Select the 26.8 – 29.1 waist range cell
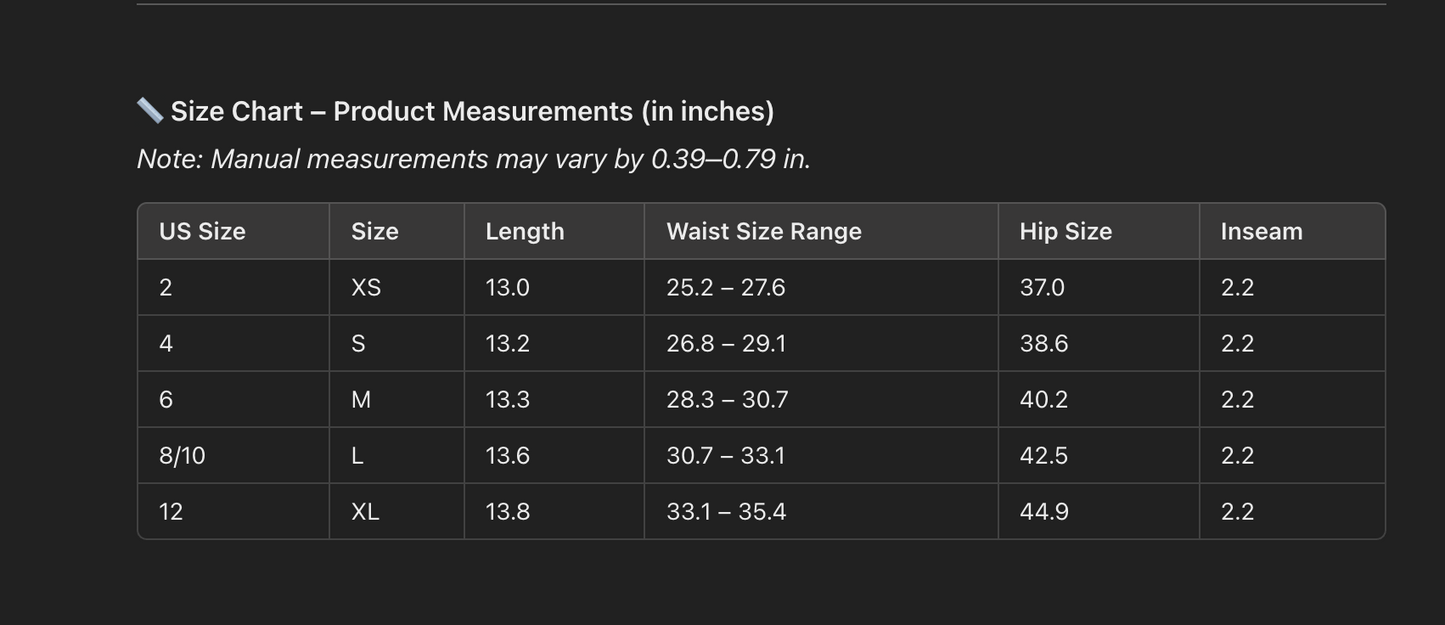Screen dimensions: 1445x625 726,343
